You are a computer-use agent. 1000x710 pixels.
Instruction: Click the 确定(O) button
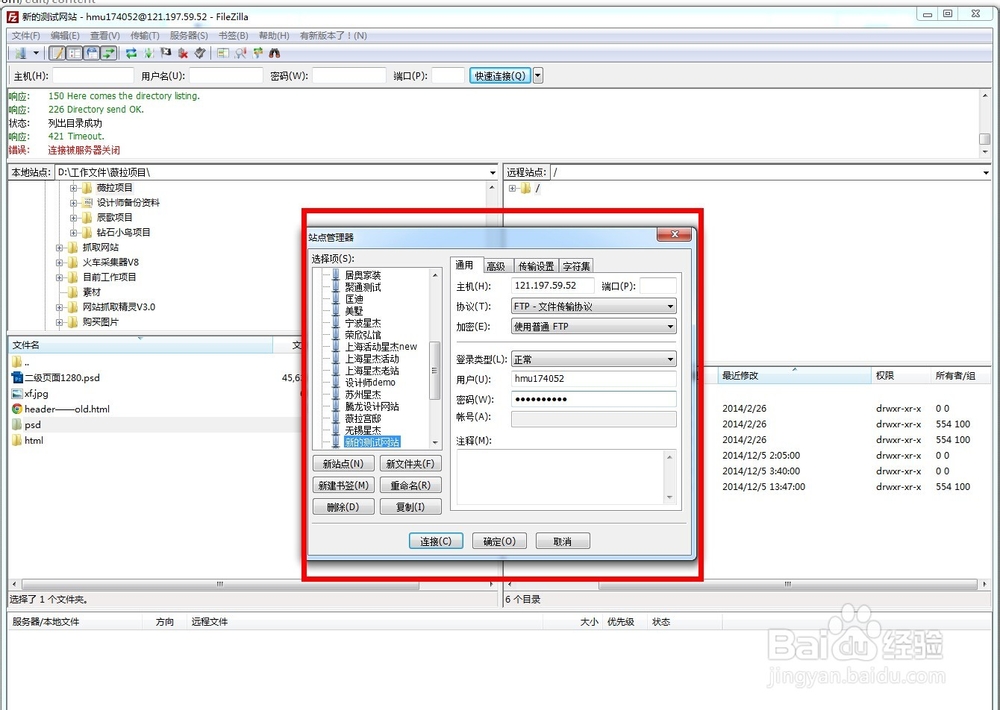499,541
